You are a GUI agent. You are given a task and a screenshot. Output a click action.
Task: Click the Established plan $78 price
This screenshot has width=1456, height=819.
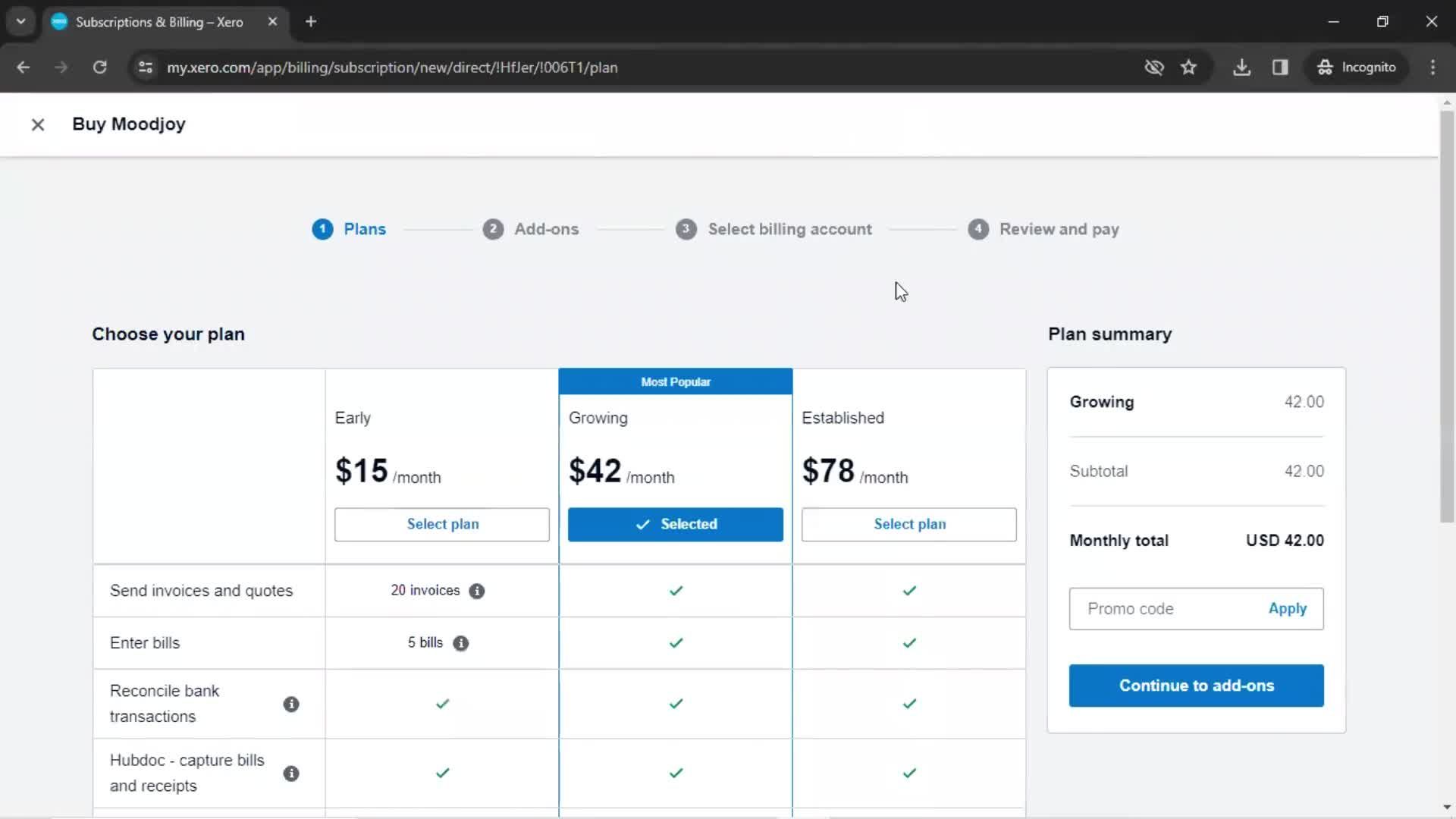[829, 471]
